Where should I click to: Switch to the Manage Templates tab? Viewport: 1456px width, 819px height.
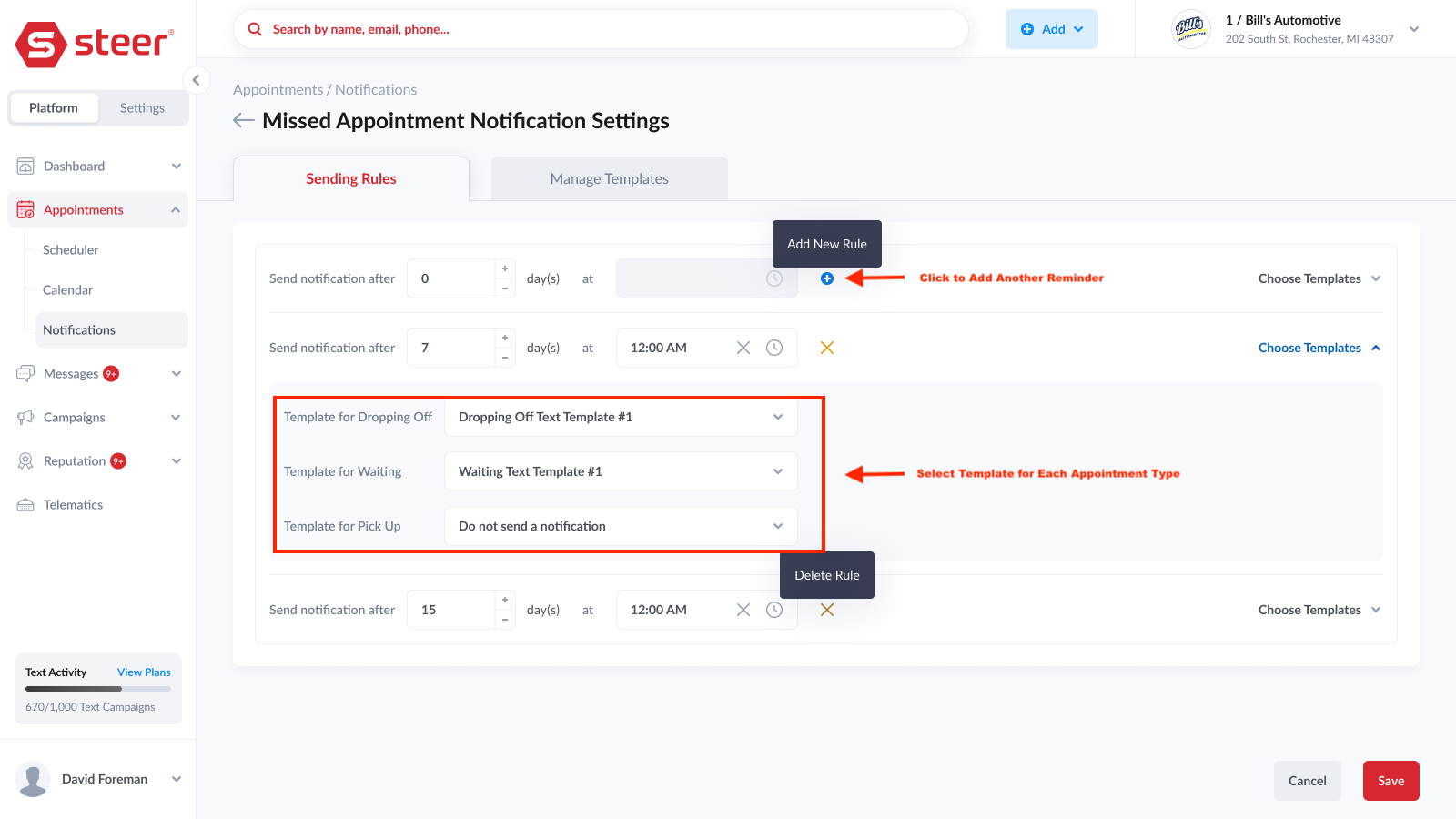point(608,178)
